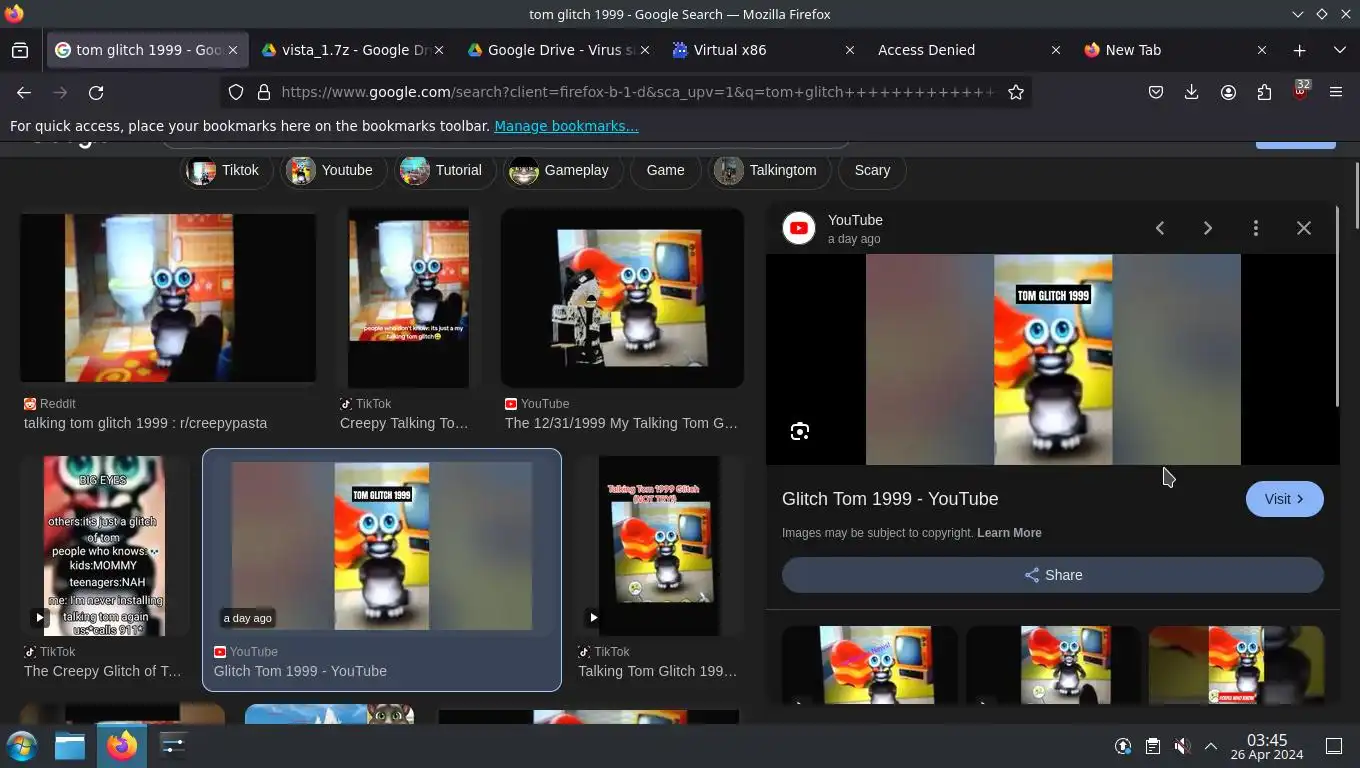Click the network tray icon
The height and width of the screenshot is (768, 1360).
pos(1123,746)
